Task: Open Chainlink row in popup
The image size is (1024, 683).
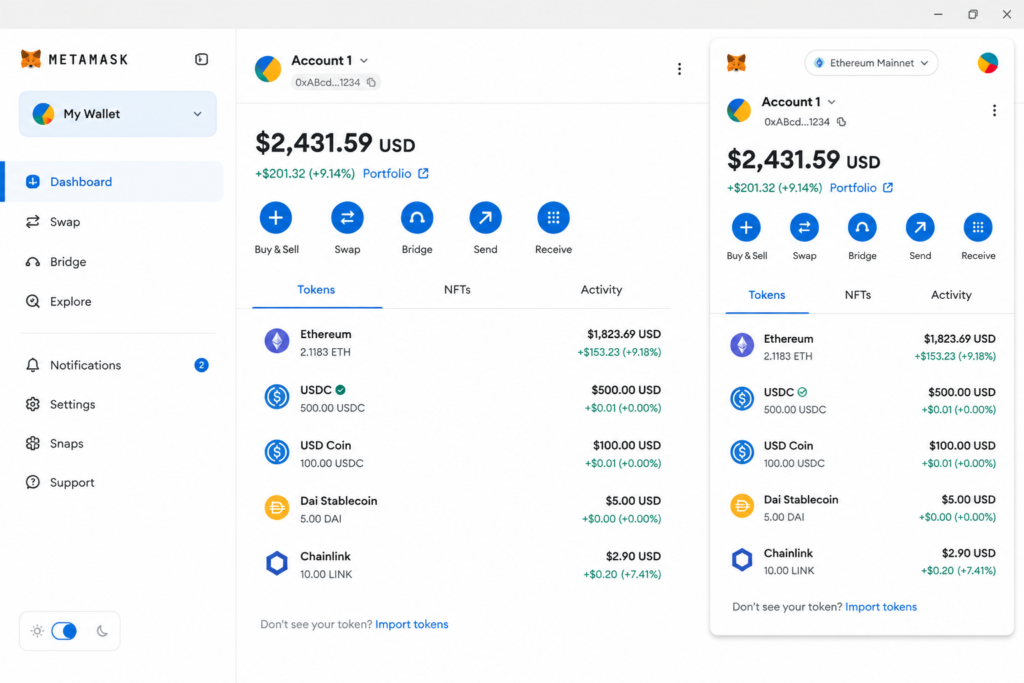Action: [x=862, y=562]
